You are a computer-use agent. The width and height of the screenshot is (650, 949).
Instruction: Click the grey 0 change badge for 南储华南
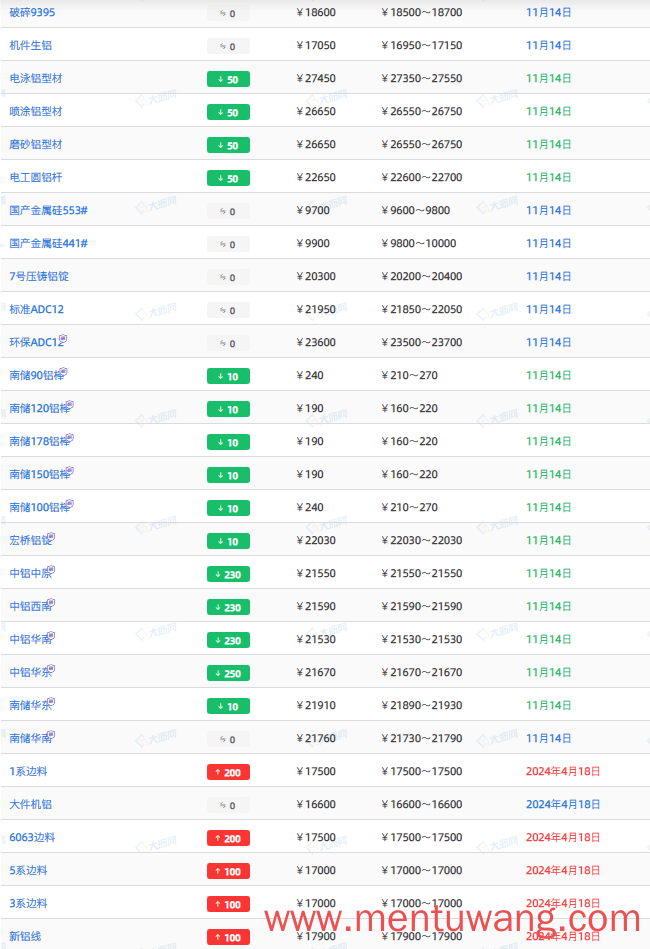coord(228,740)
